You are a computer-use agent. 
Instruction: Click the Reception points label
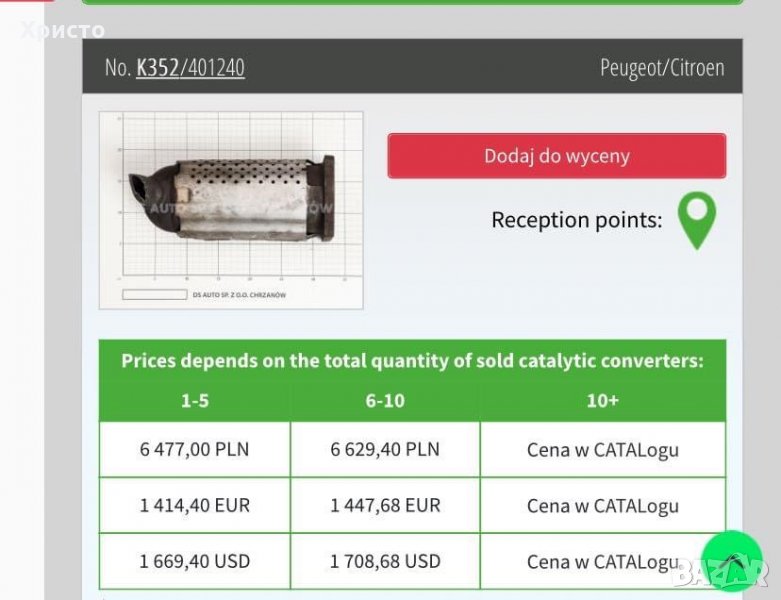576,220
